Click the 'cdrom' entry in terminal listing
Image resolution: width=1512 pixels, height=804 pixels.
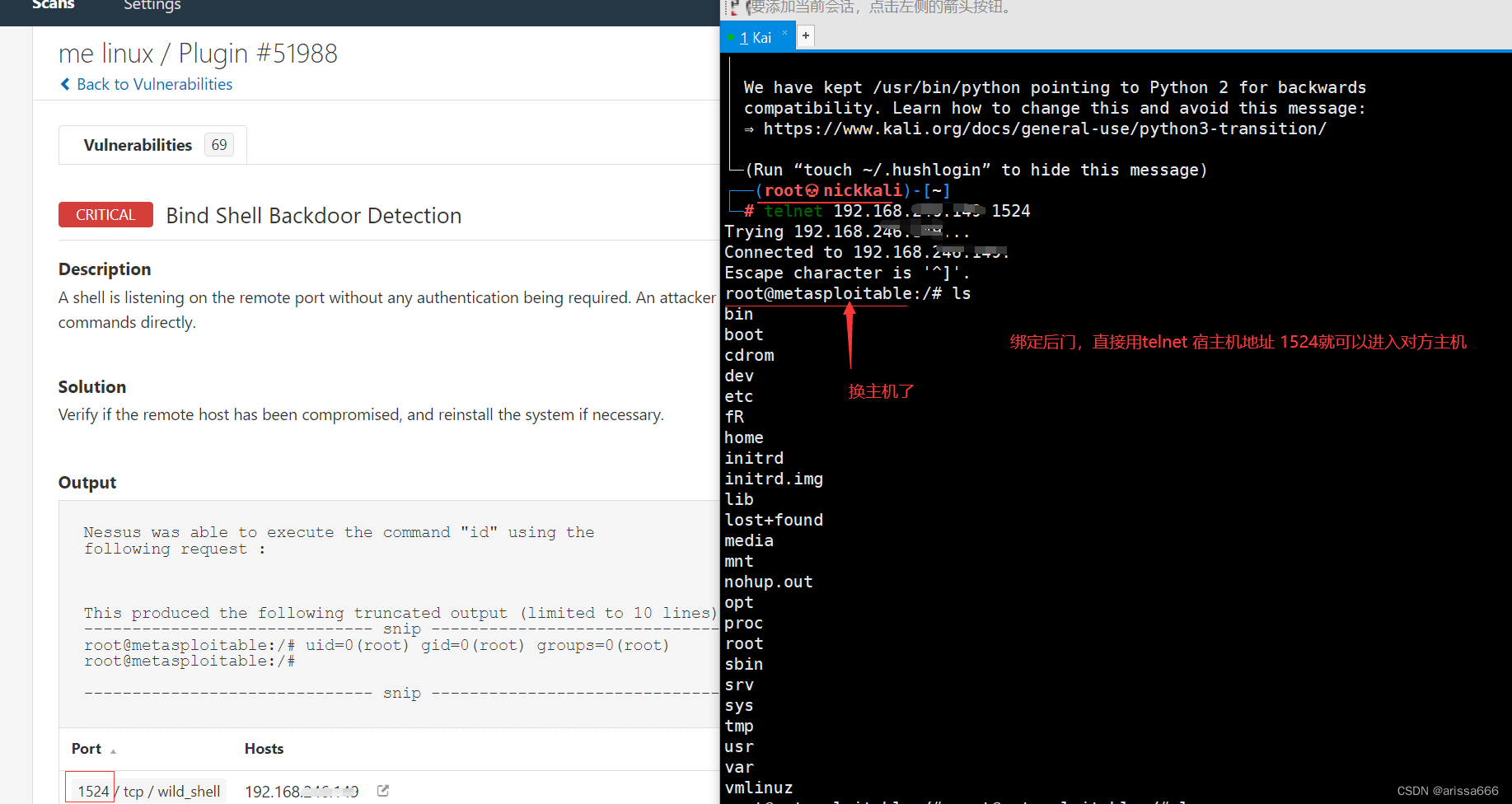[x=749, y=355]
